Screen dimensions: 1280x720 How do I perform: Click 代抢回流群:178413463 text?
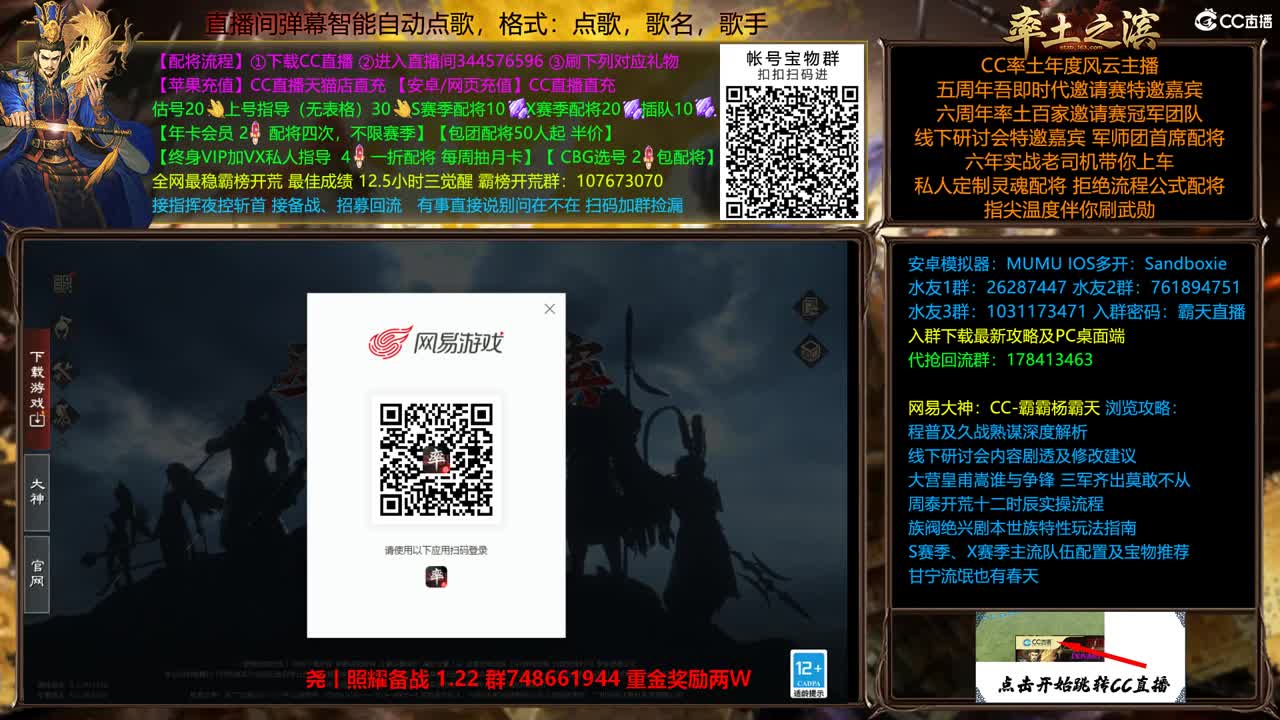tap(1000, 360)
